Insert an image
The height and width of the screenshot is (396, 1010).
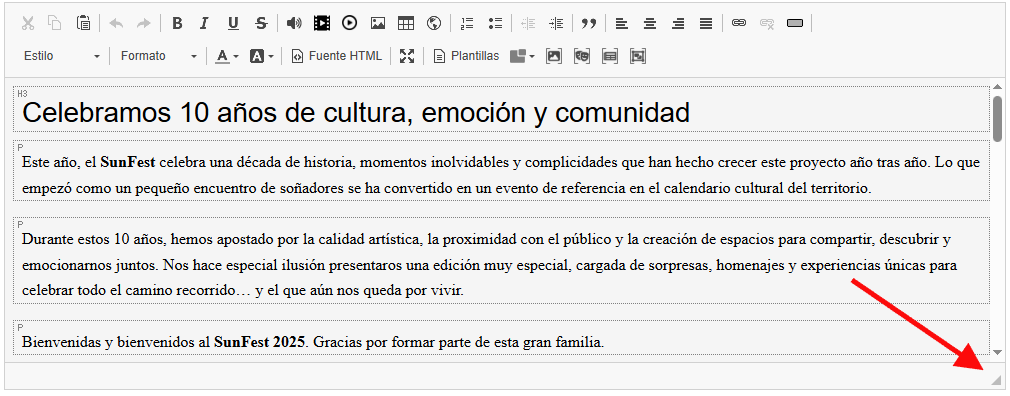pos(377,24)
